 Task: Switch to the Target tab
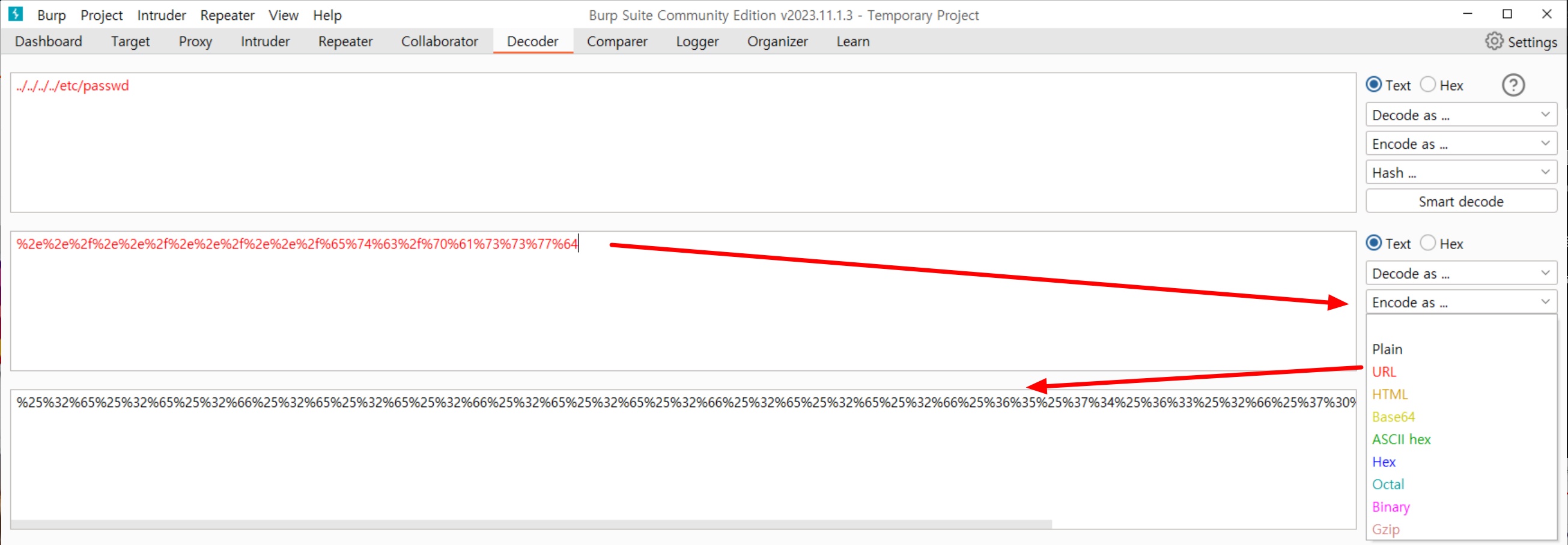pos(130,41)
